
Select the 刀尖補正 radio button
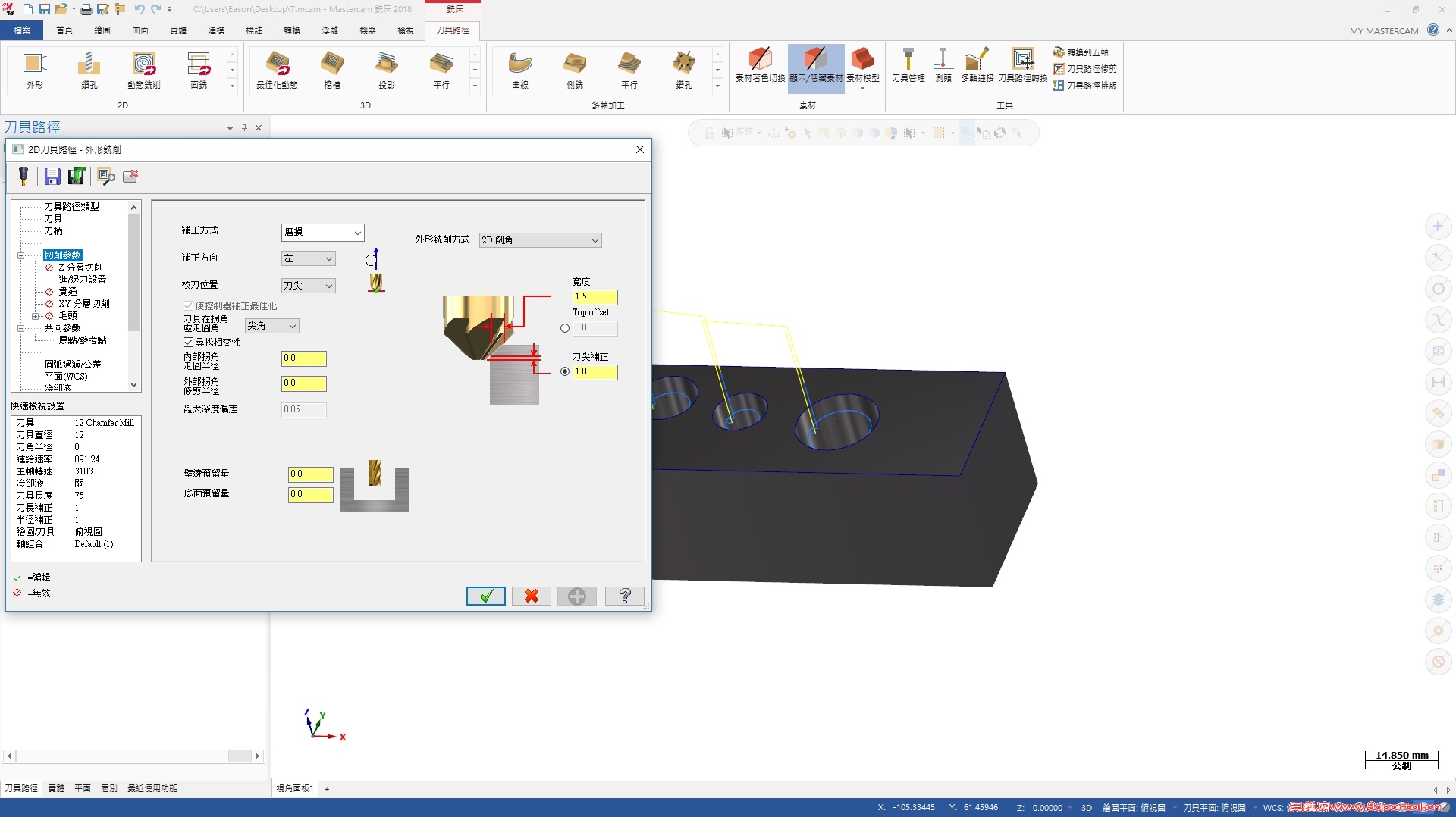(x=565, y=371)
